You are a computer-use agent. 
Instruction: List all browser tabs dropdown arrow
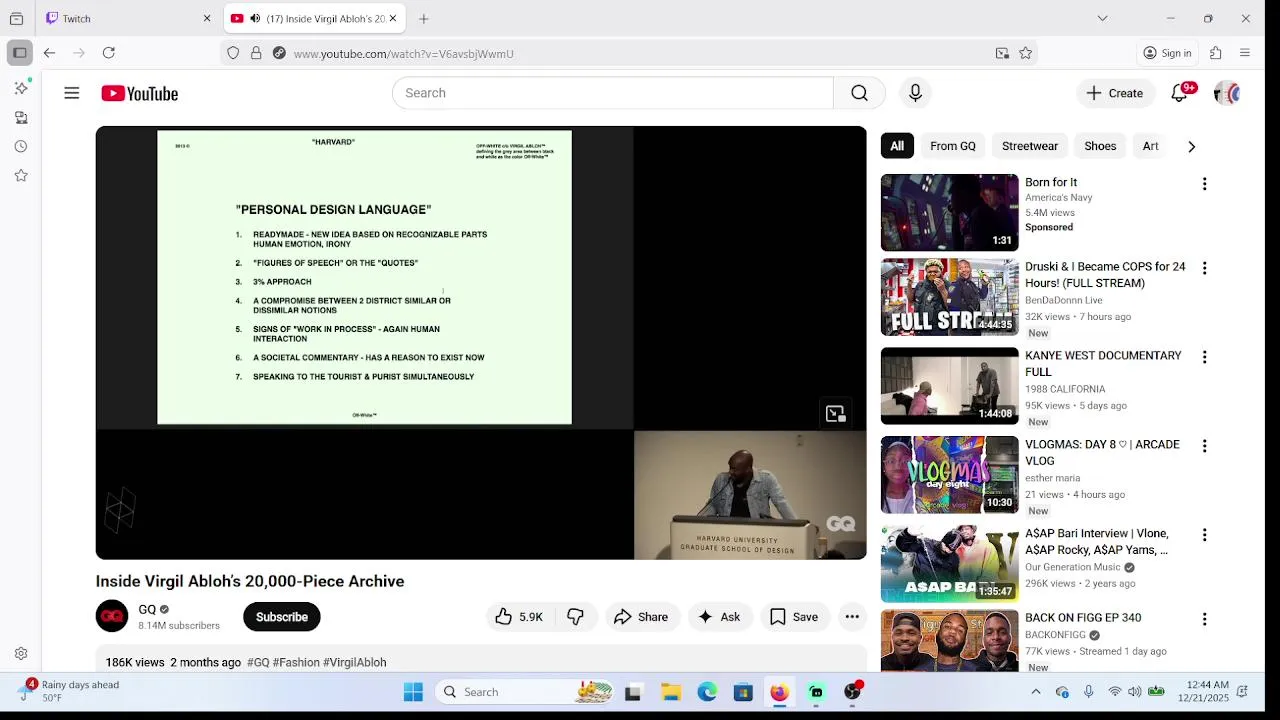point(1102,18)
